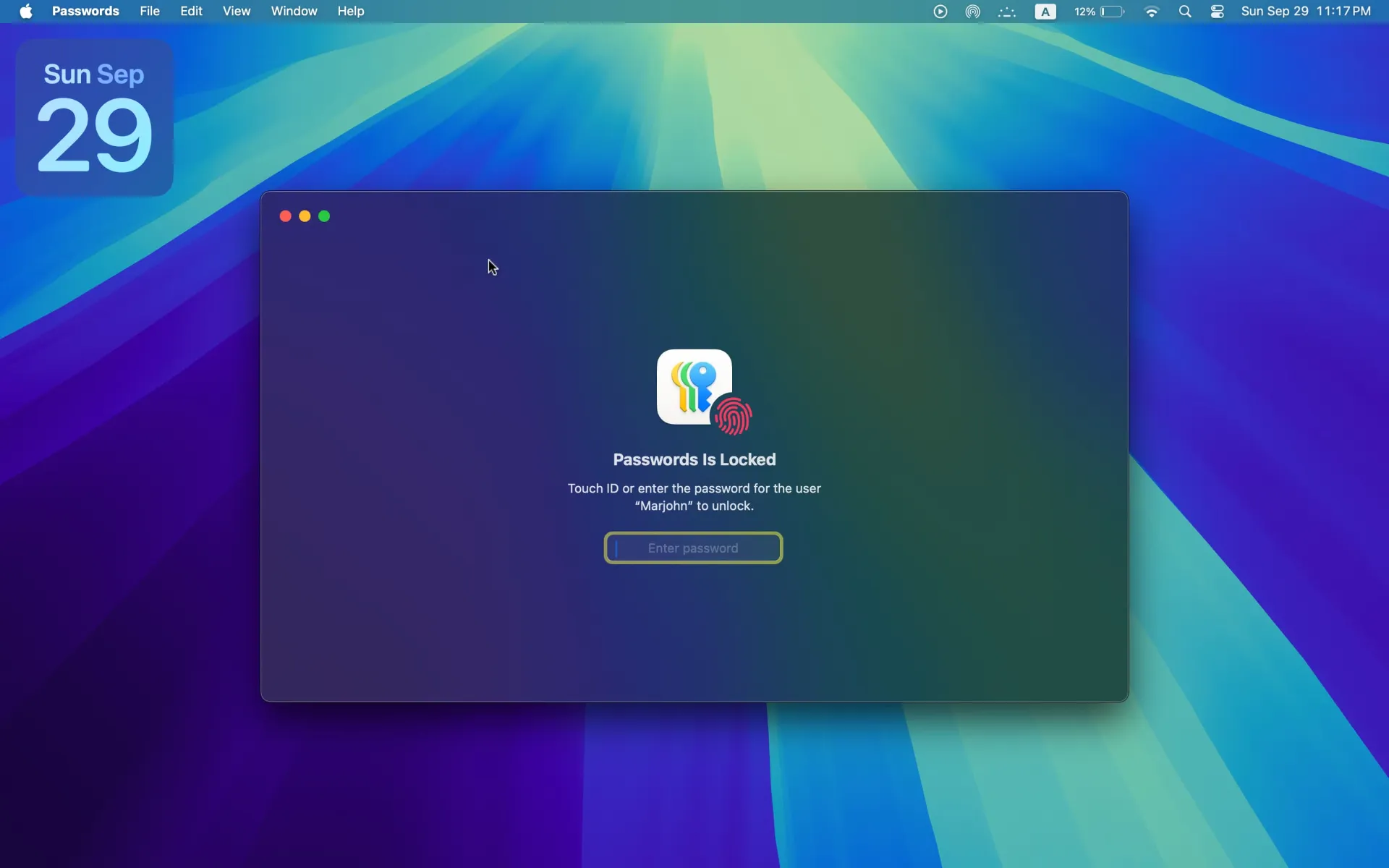The width and height of the screenshot is (1389, 868).
Task: Open the File menu
Action: click(x=150, y=12)
